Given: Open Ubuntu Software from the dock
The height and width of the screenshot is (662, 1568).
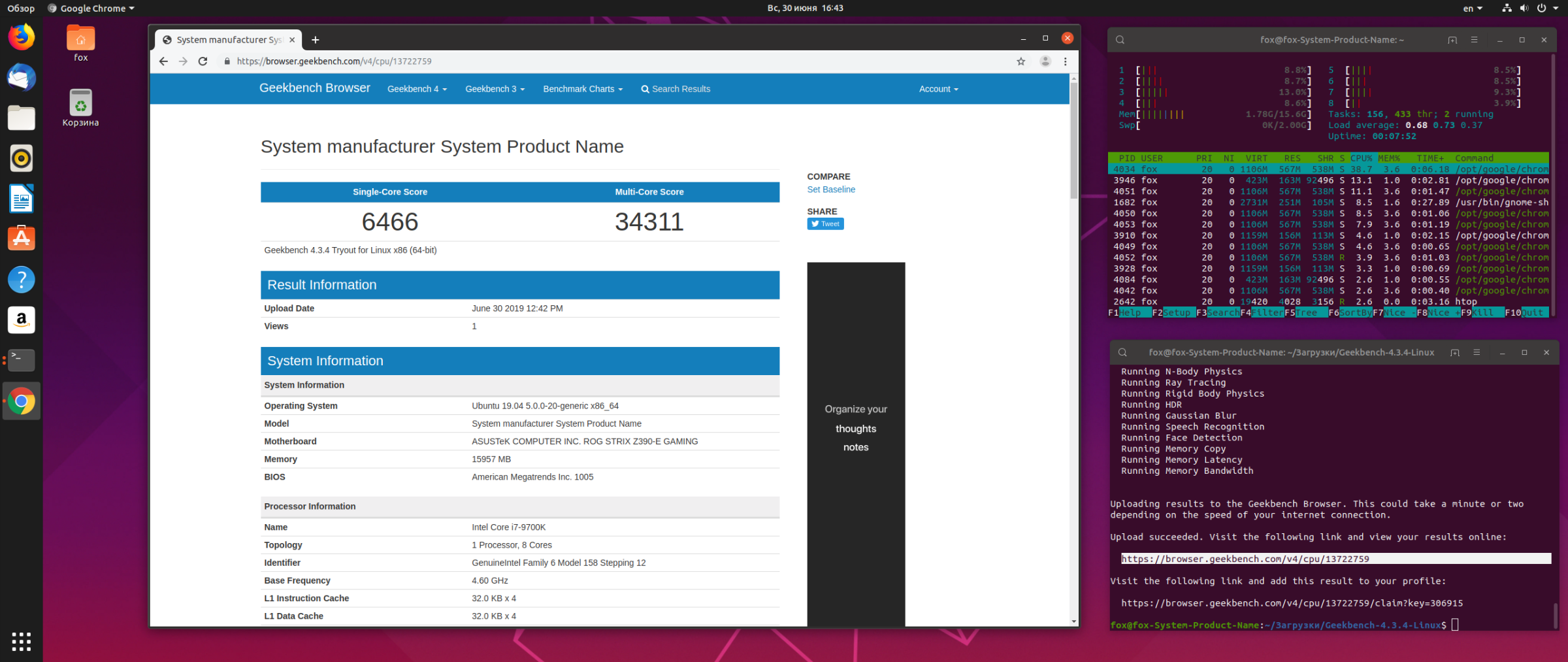Looking at the screenshot, I should point(21,239).
